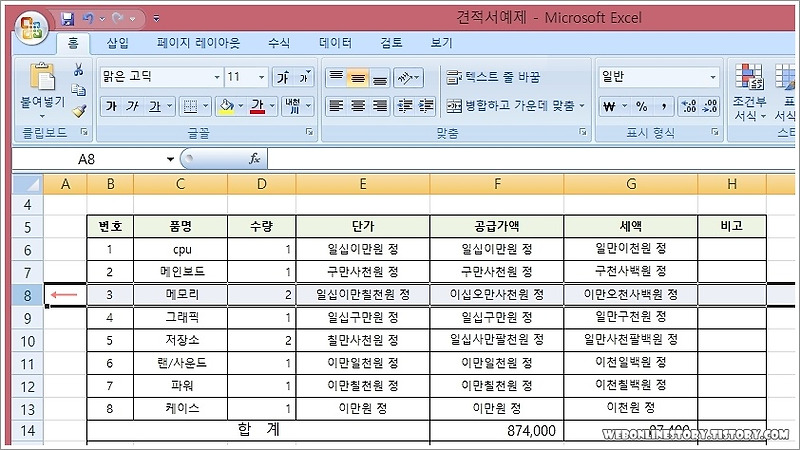Screen dimensions: 800x450
Task: Switch to the 보기 tab
Action: [x=441, y=43]
